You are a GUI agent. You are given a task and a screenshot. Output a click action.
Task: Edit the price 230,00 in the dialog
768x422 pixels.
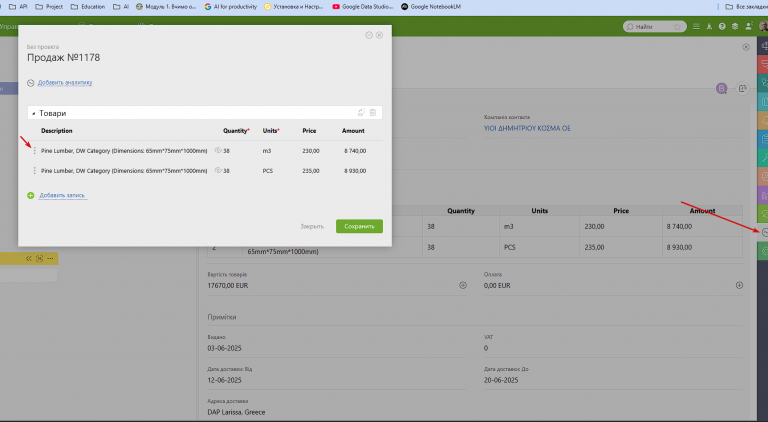[311, 151]
